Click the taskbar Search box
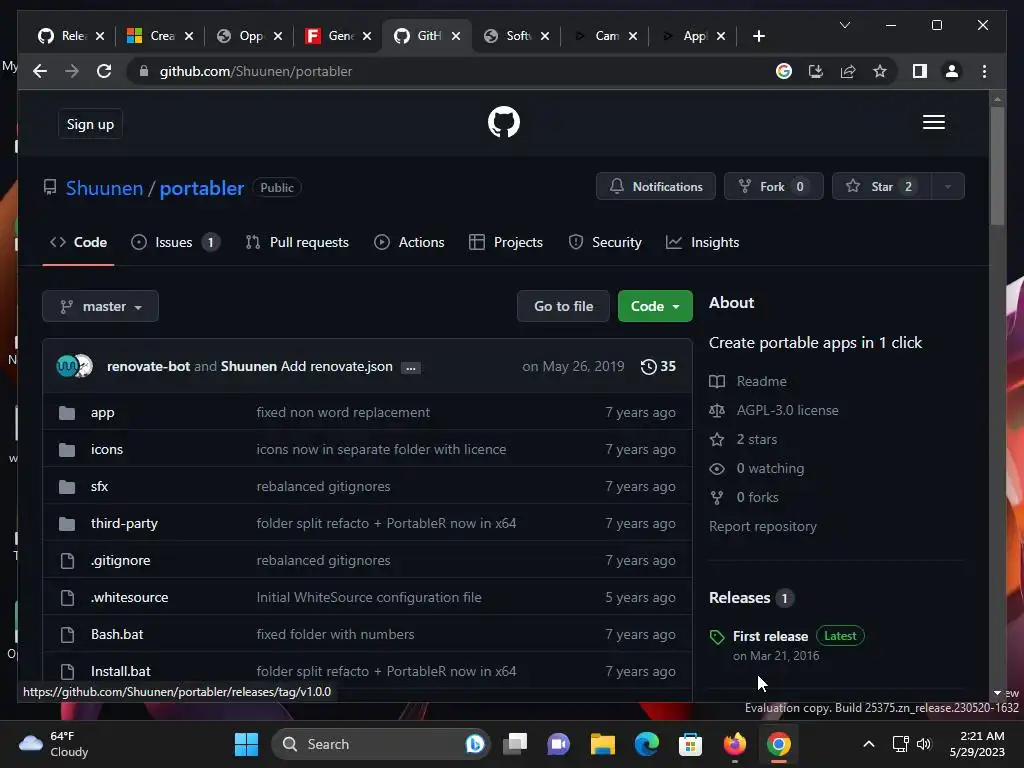Viewport: 1024px width, 768px height. [x=381, y=744]
